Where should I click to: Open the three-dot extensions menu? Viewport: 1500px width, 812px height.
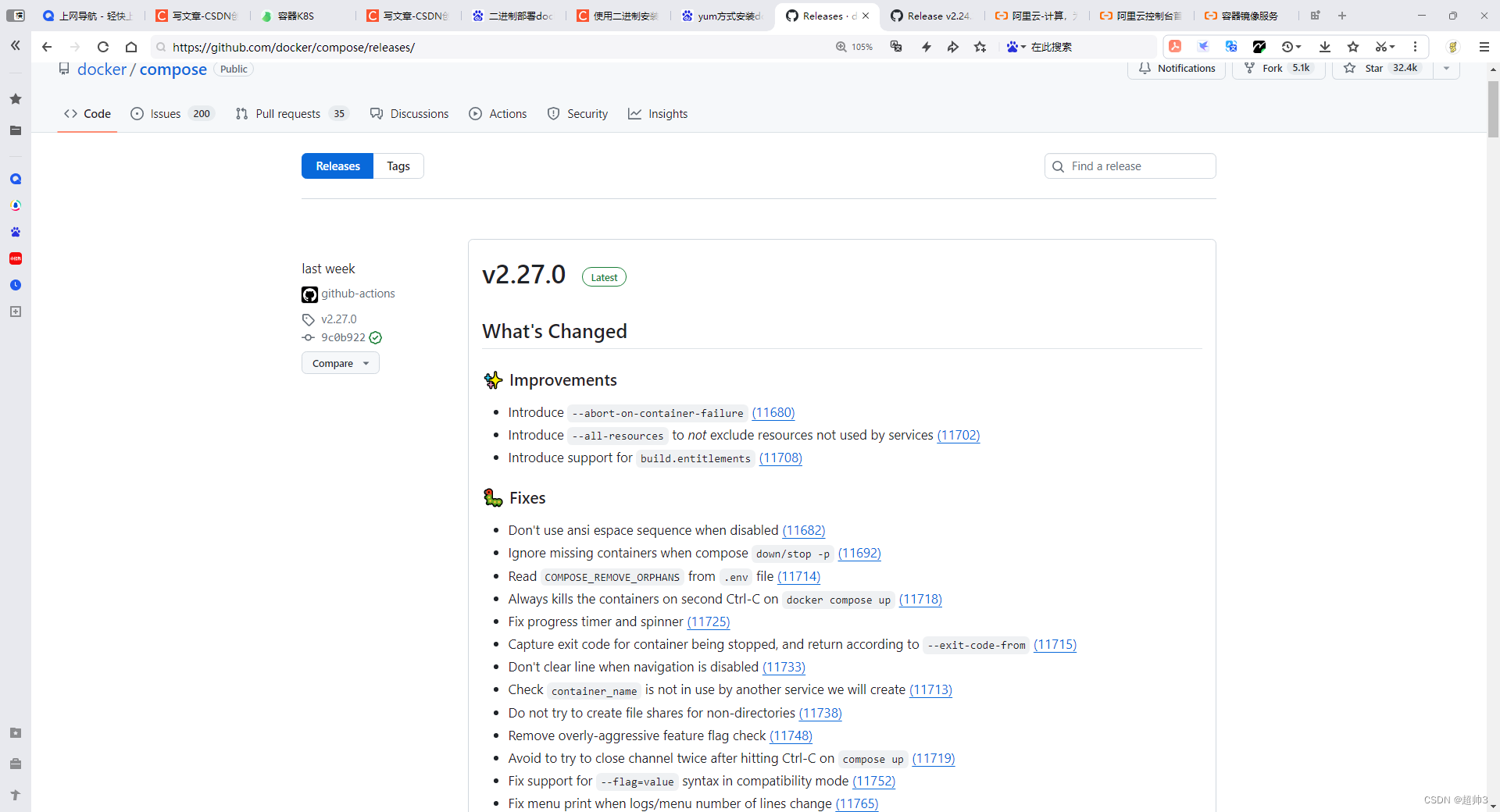point(1415,47)
